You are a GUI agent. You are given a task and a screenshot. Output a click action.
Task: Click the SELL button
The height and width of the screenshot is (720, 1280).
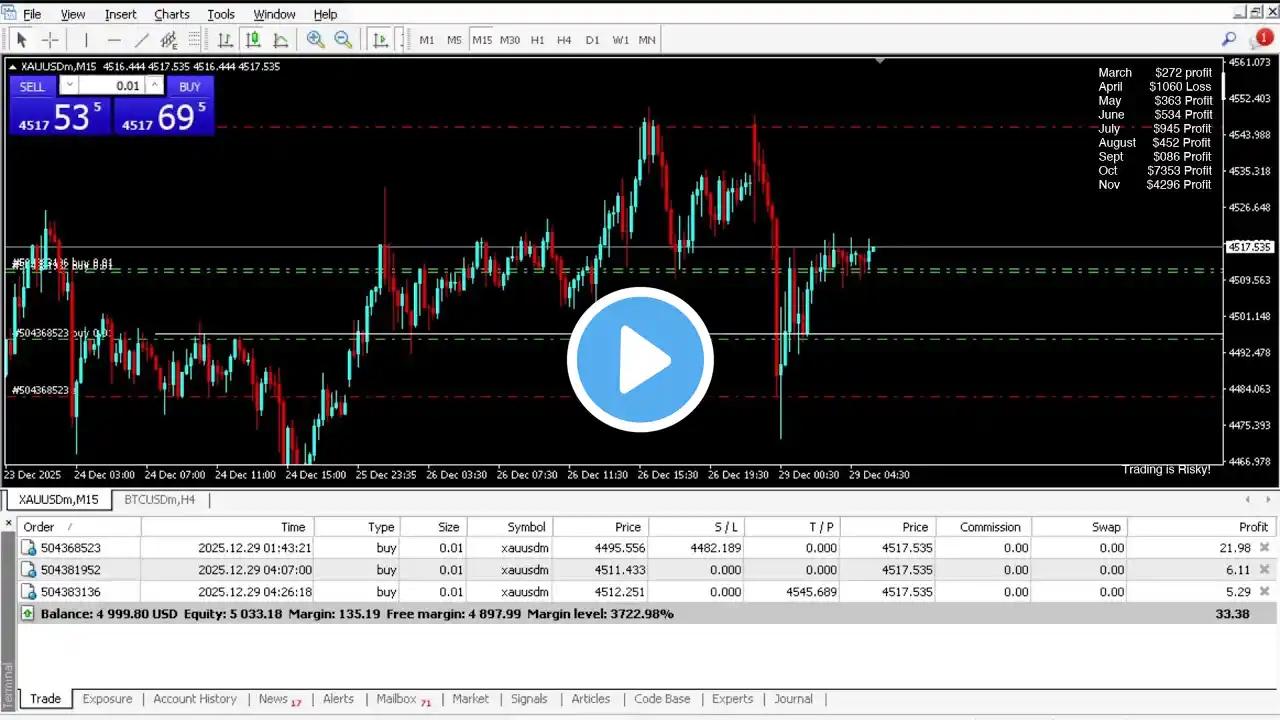(x=32, y=86)
